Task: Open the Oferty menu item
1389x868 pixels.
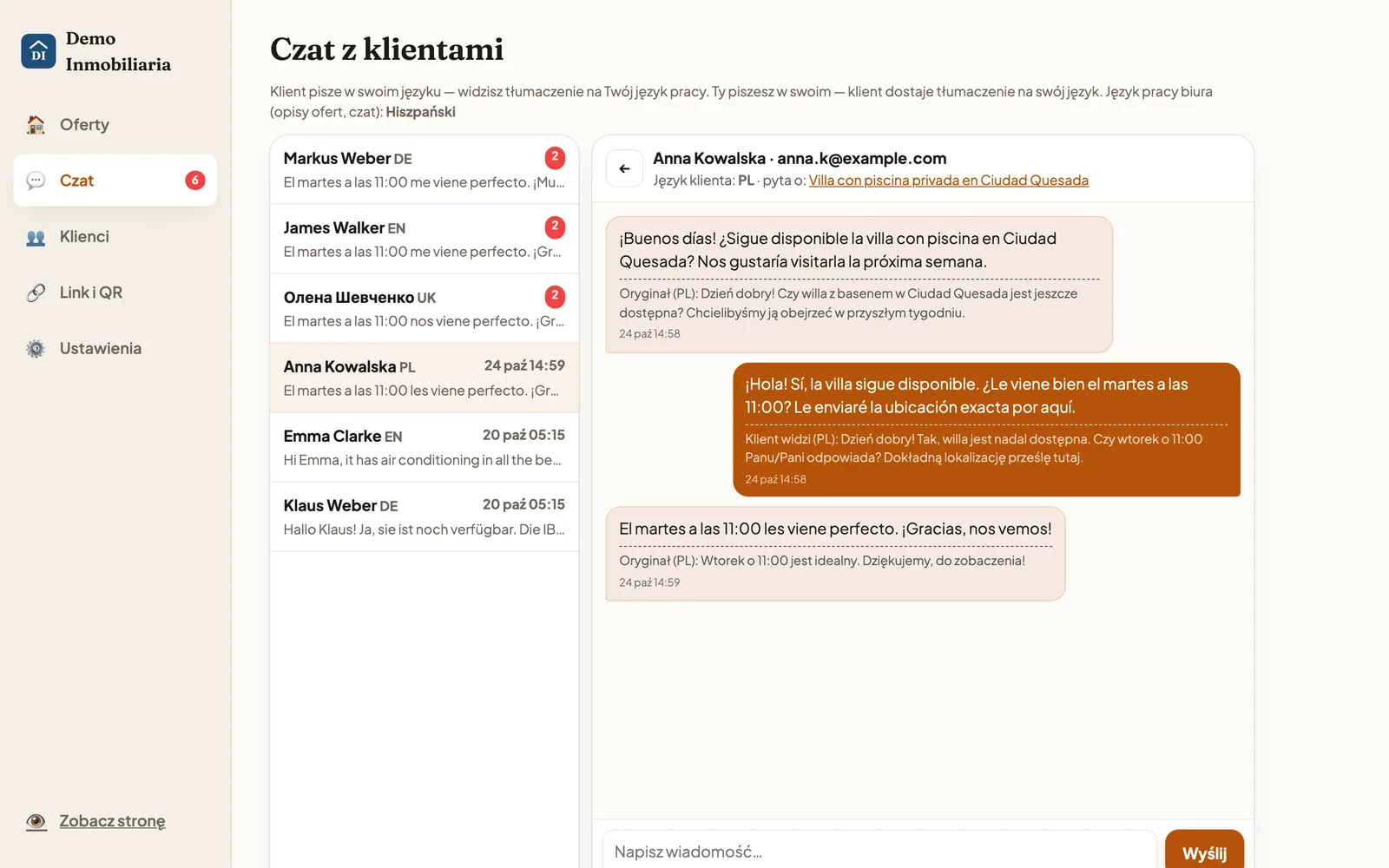Action: point(115,125)
